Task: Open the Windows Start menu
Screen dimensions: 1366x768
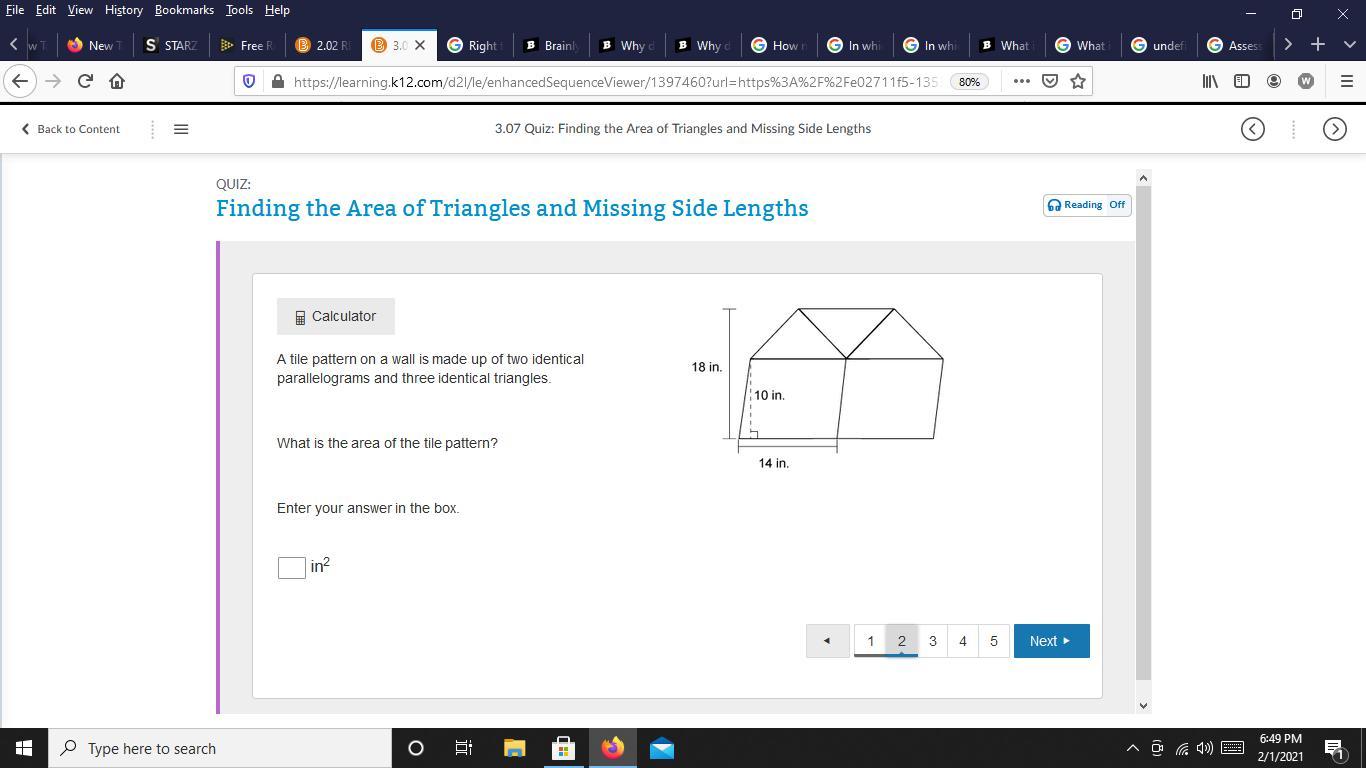Action: 24,748
